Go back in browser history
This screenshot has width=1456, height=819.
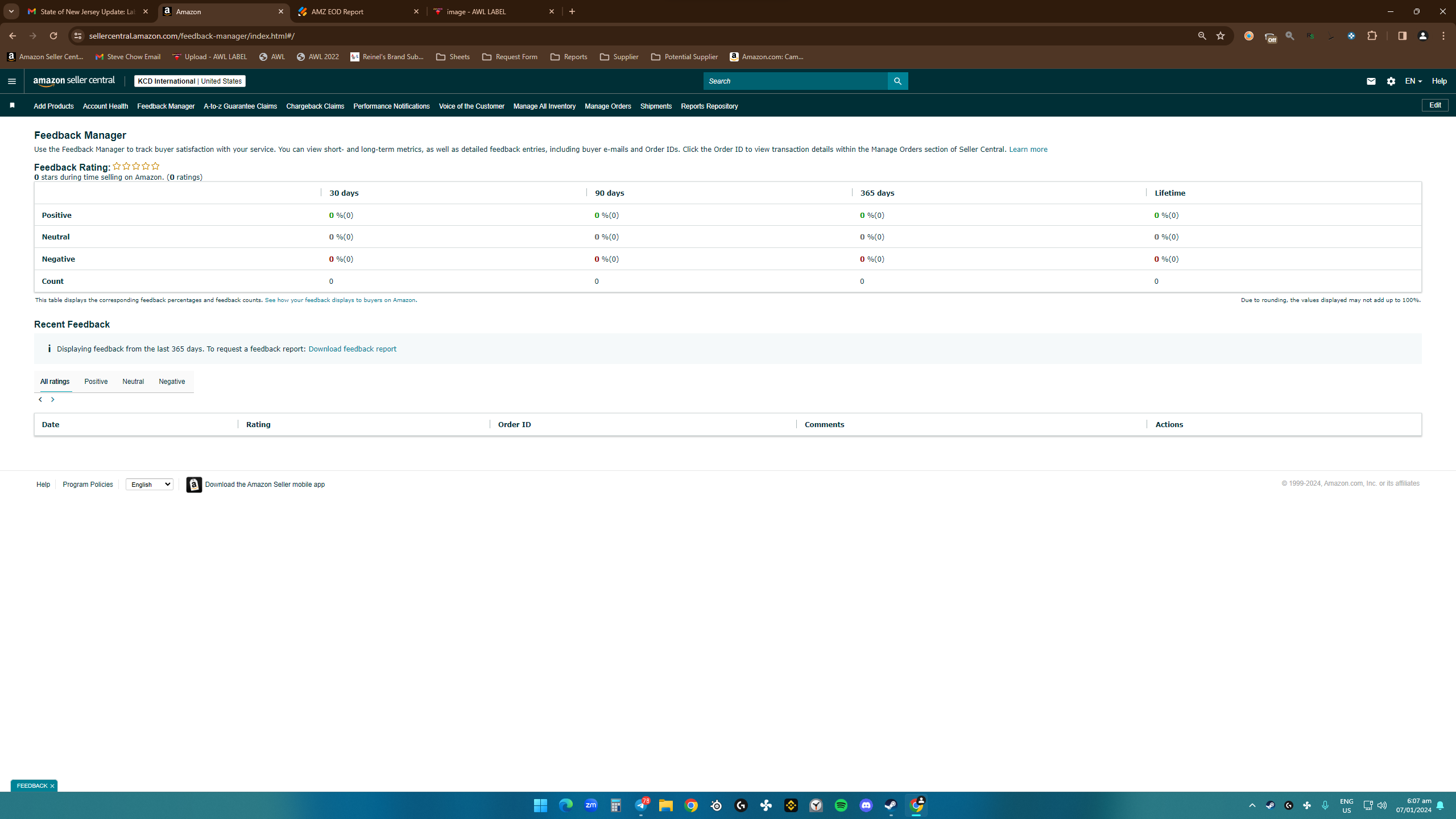click(x=13, y=36)
